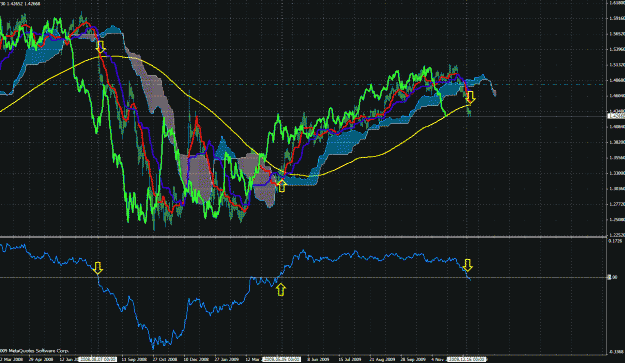Click the 13 Sep 2008 time axis label
Screen dimensions: 625x363
(x=134, y=359)
